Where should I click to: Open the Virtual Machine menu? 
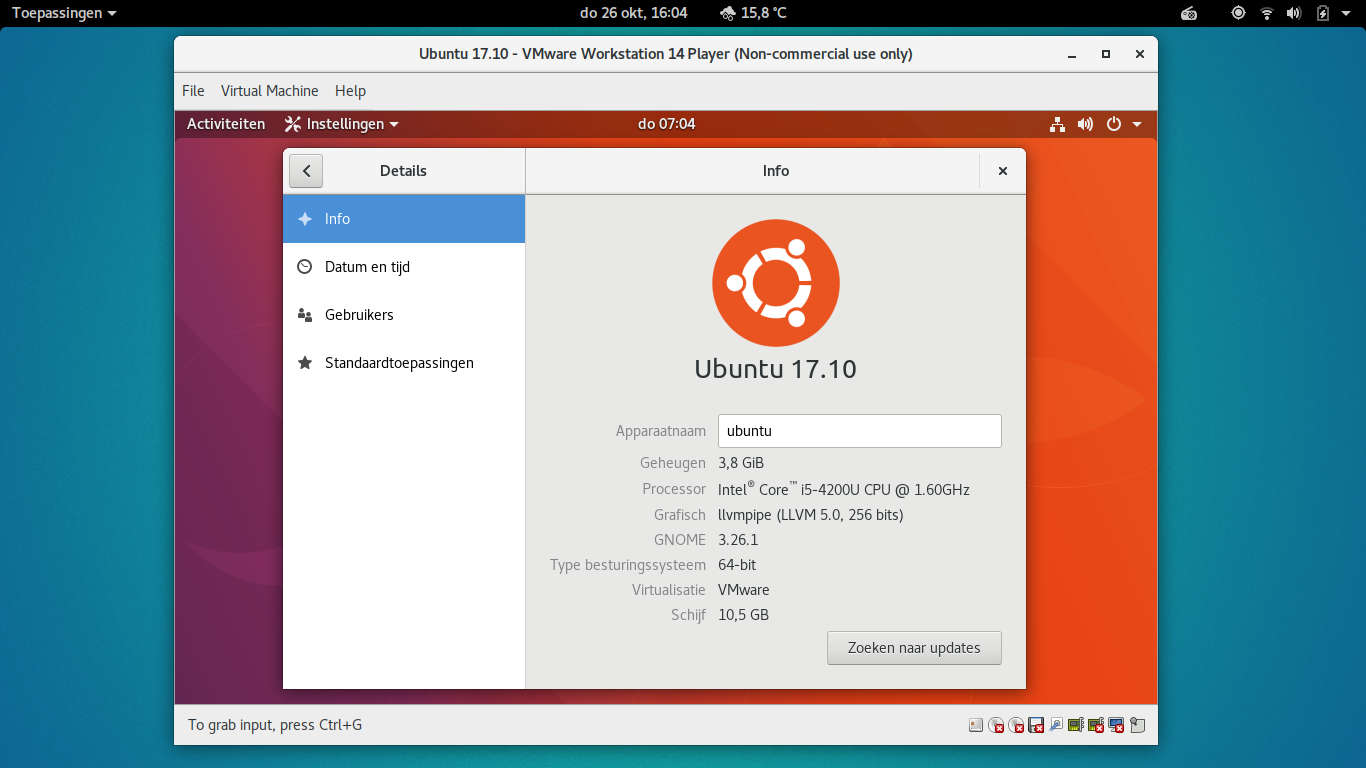[270, 91]
